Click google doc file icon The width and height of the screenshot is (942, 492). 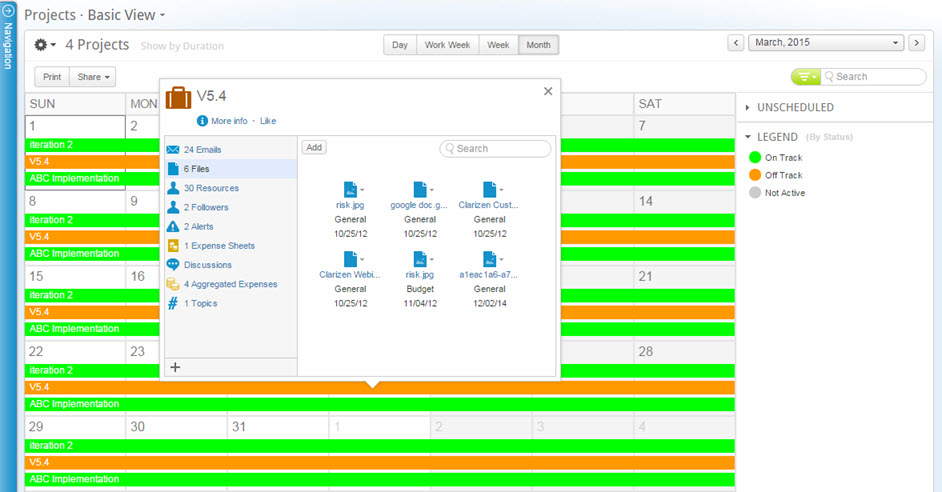(x=420, y=189)
